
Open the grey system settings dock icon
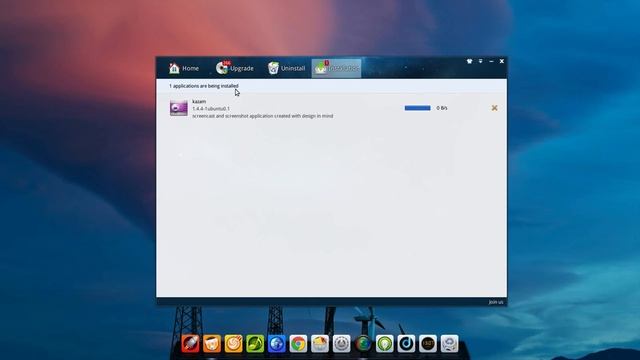click(342, 344)
